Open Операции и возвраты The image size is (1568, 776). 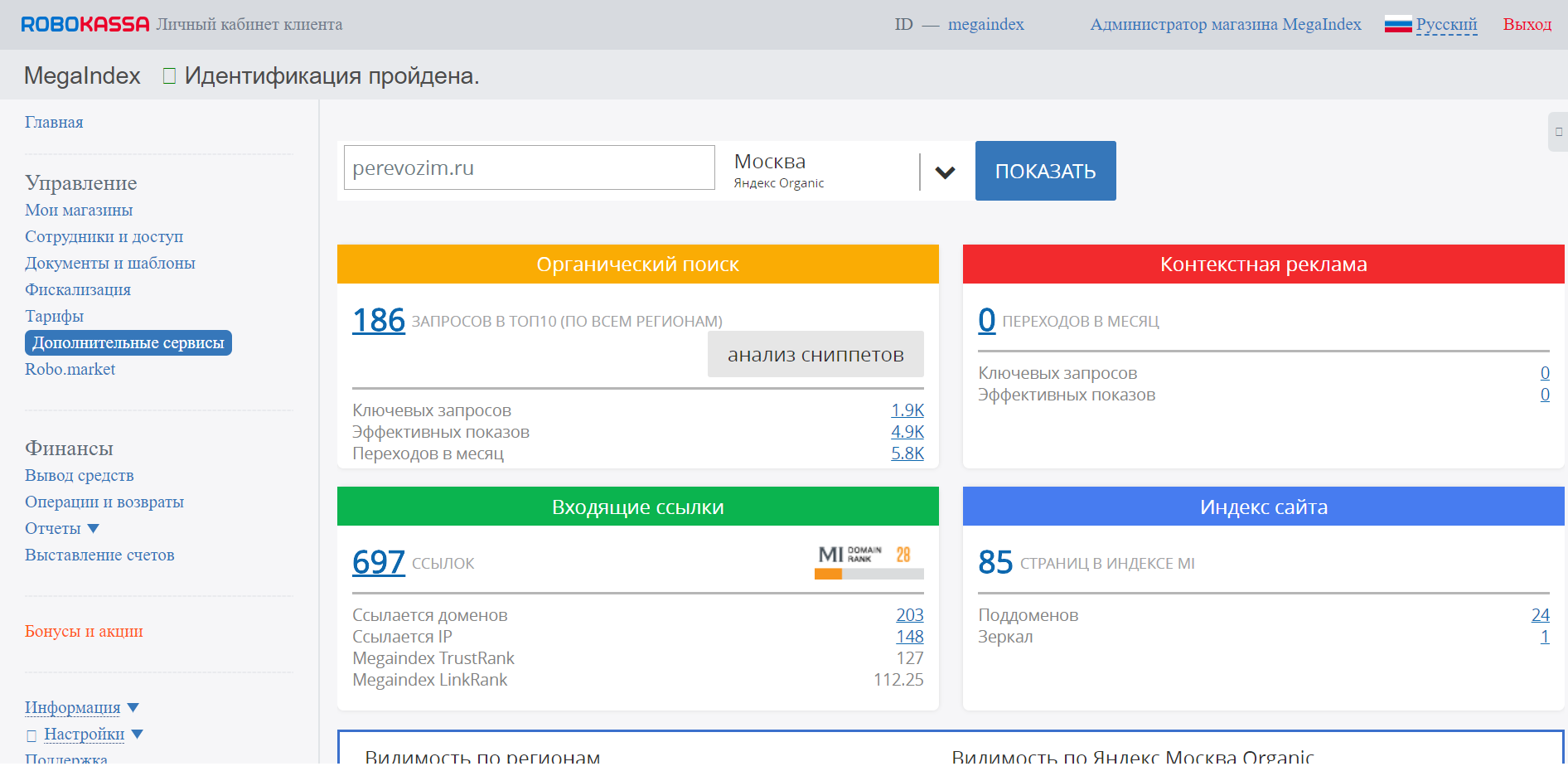(104, 502)
